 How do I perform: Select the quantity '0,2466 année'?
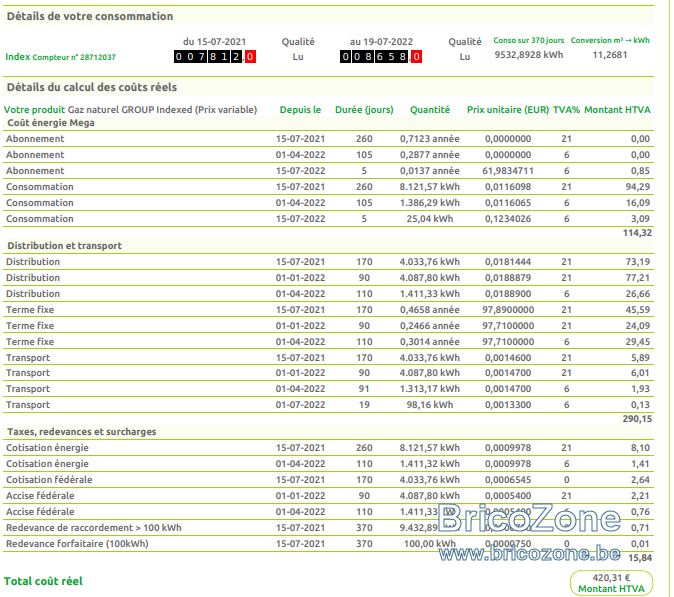430,326
